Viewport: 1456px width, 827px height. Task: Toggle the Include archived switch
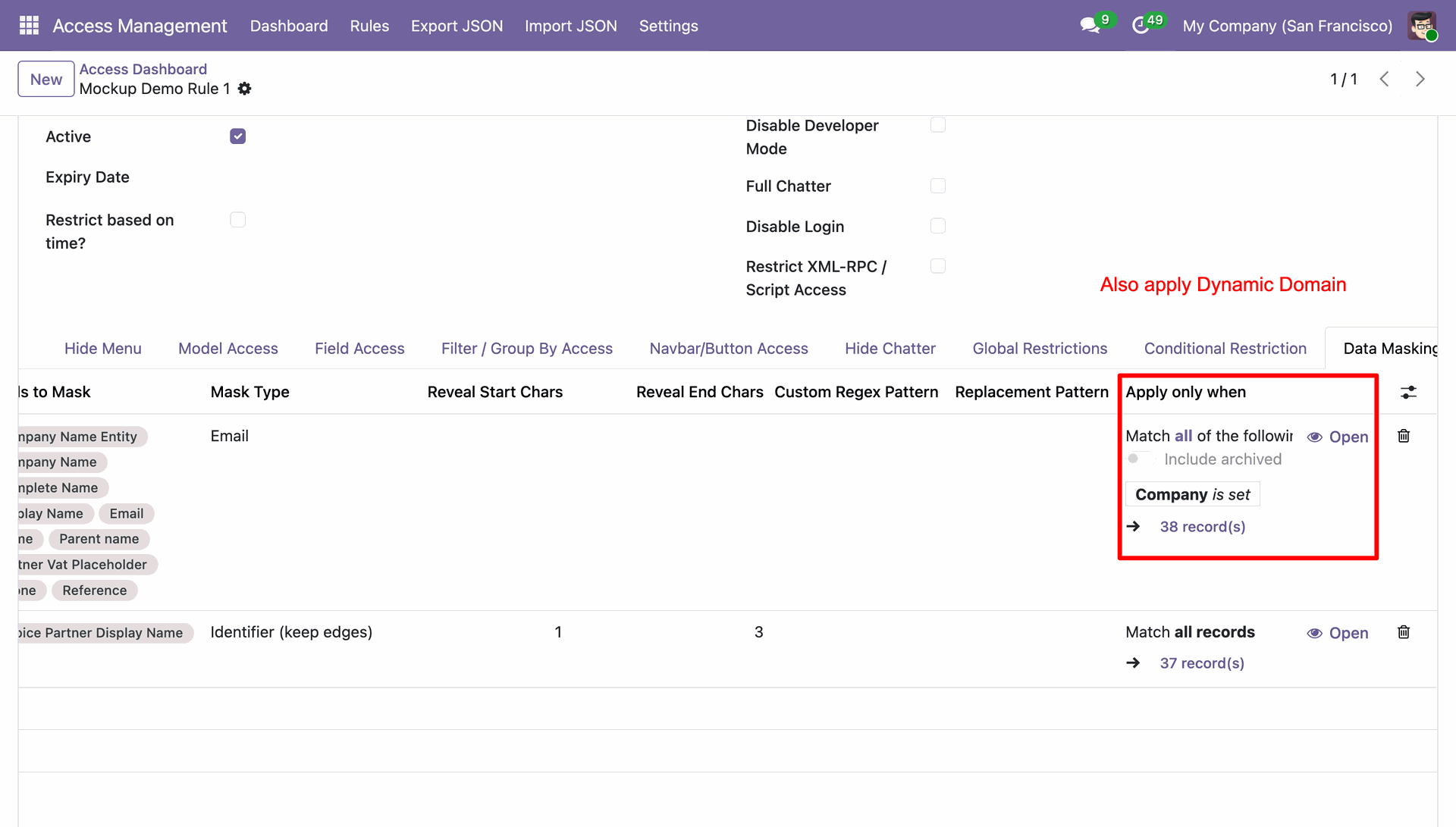1139,459
